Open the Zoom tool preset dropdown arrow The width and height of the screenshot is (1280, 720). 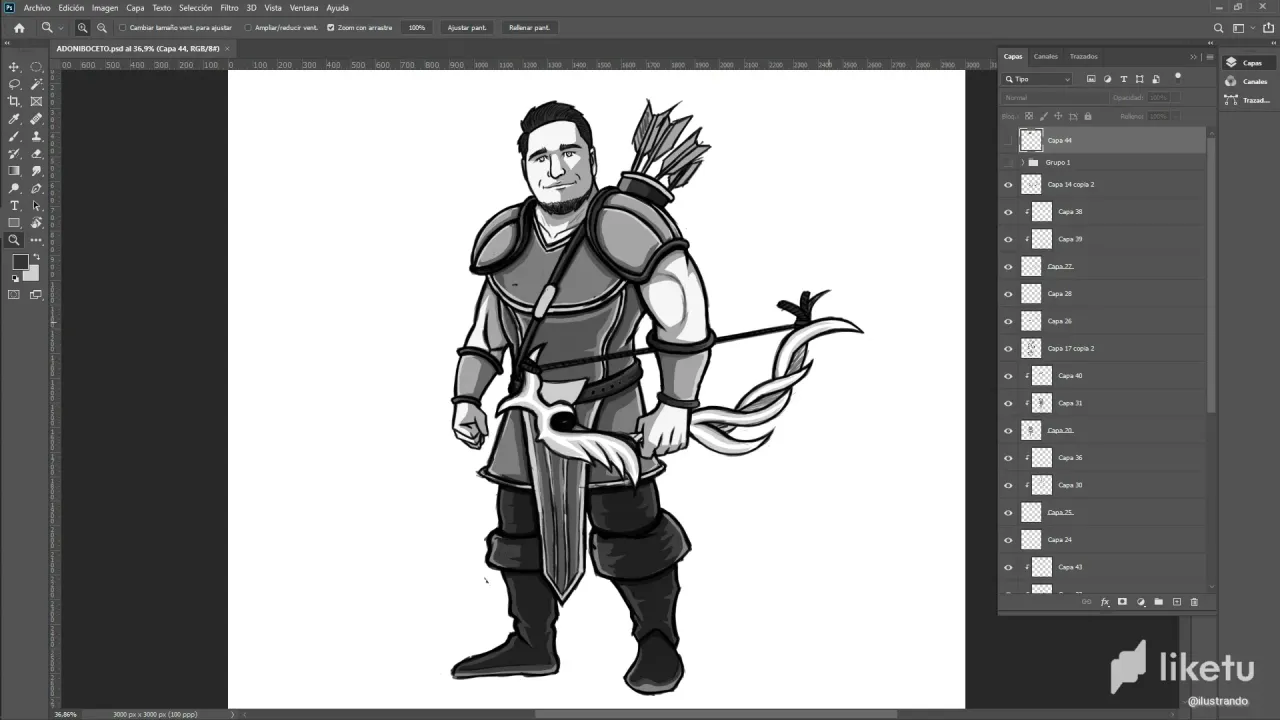coord(61,28)
